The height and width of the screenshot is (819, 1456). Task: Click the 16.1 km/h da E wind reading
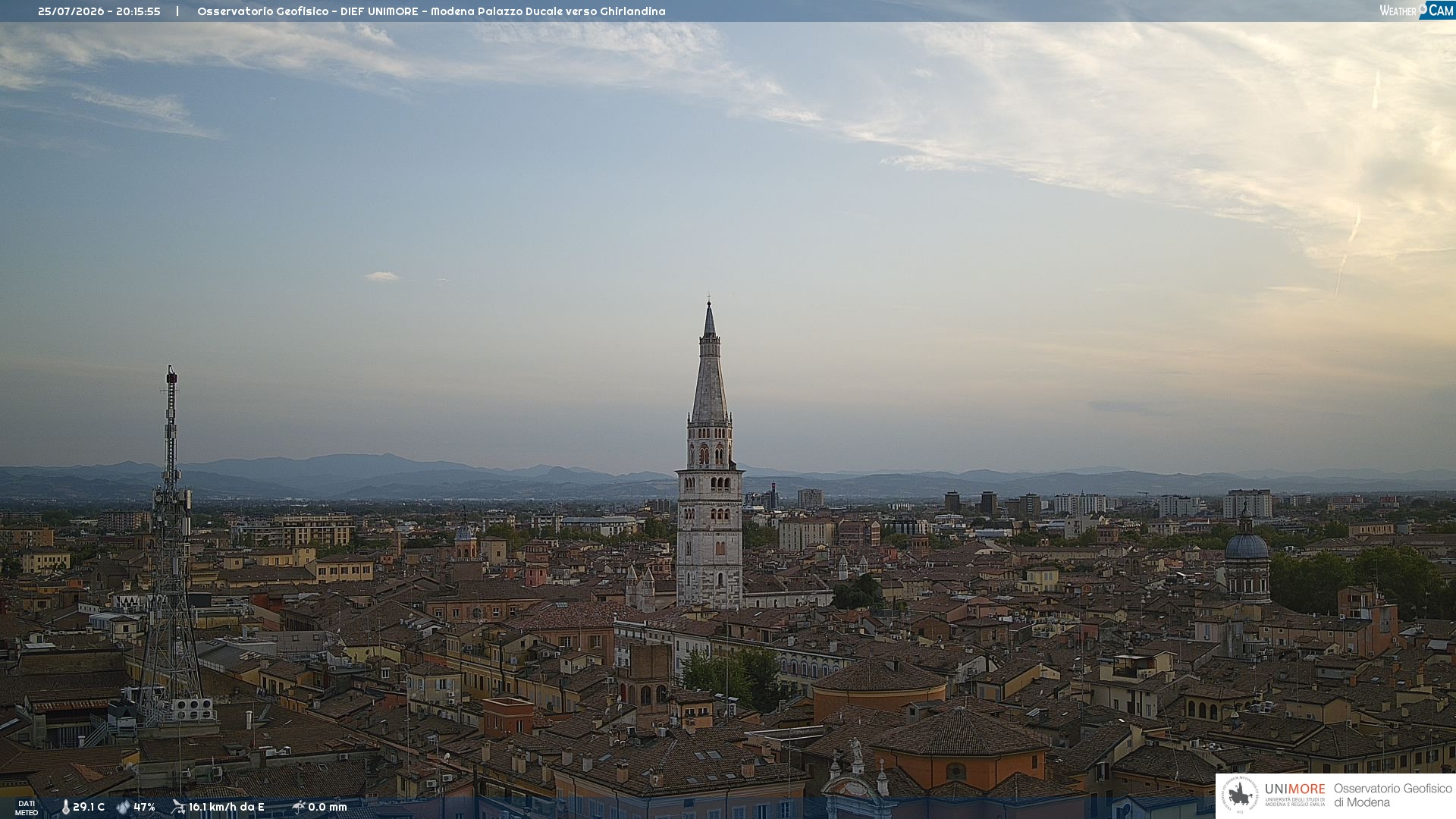[226, 808]
